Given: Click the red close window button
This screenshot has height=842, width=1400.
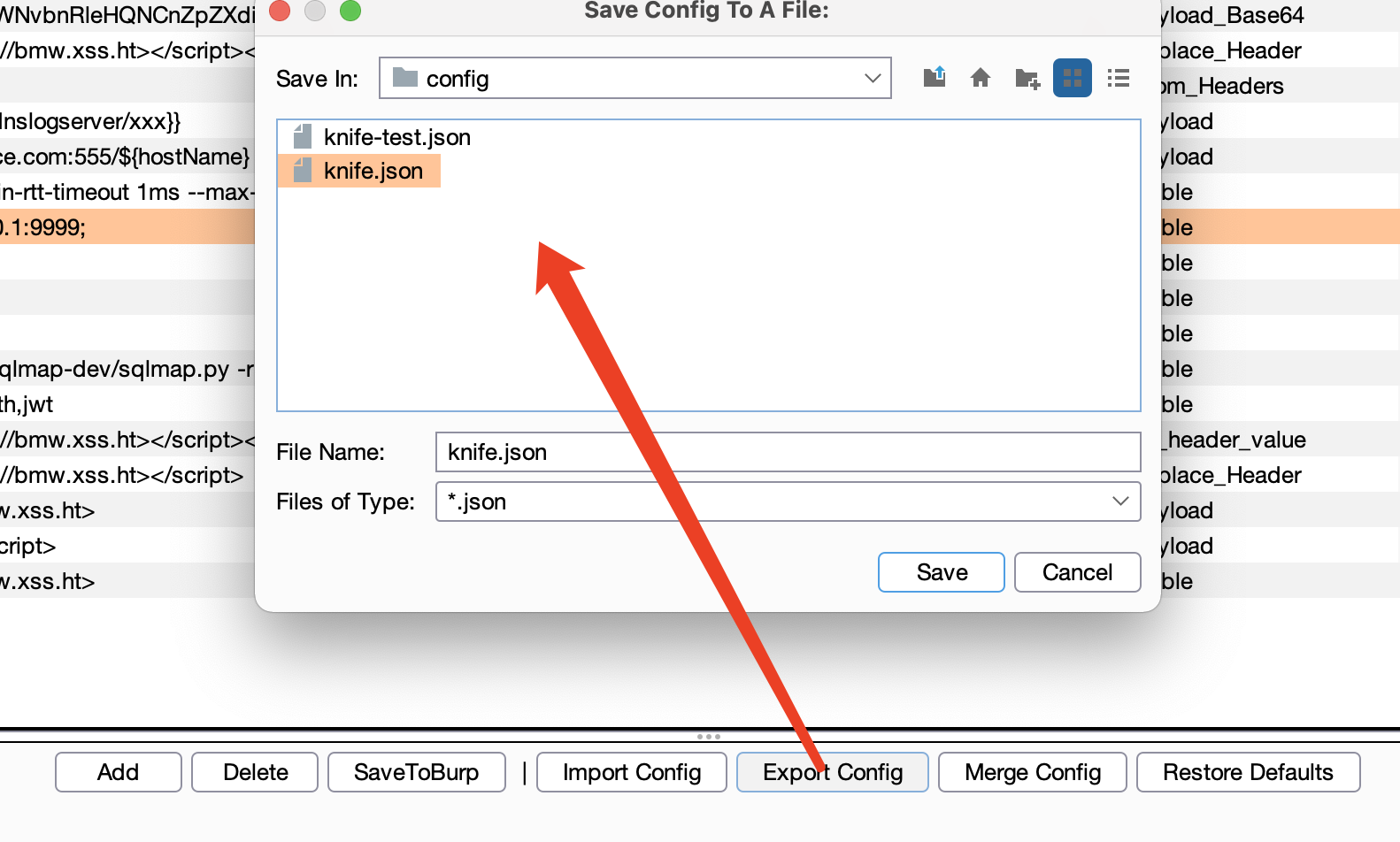Looking at the screenshot, I should click(280, 11).
